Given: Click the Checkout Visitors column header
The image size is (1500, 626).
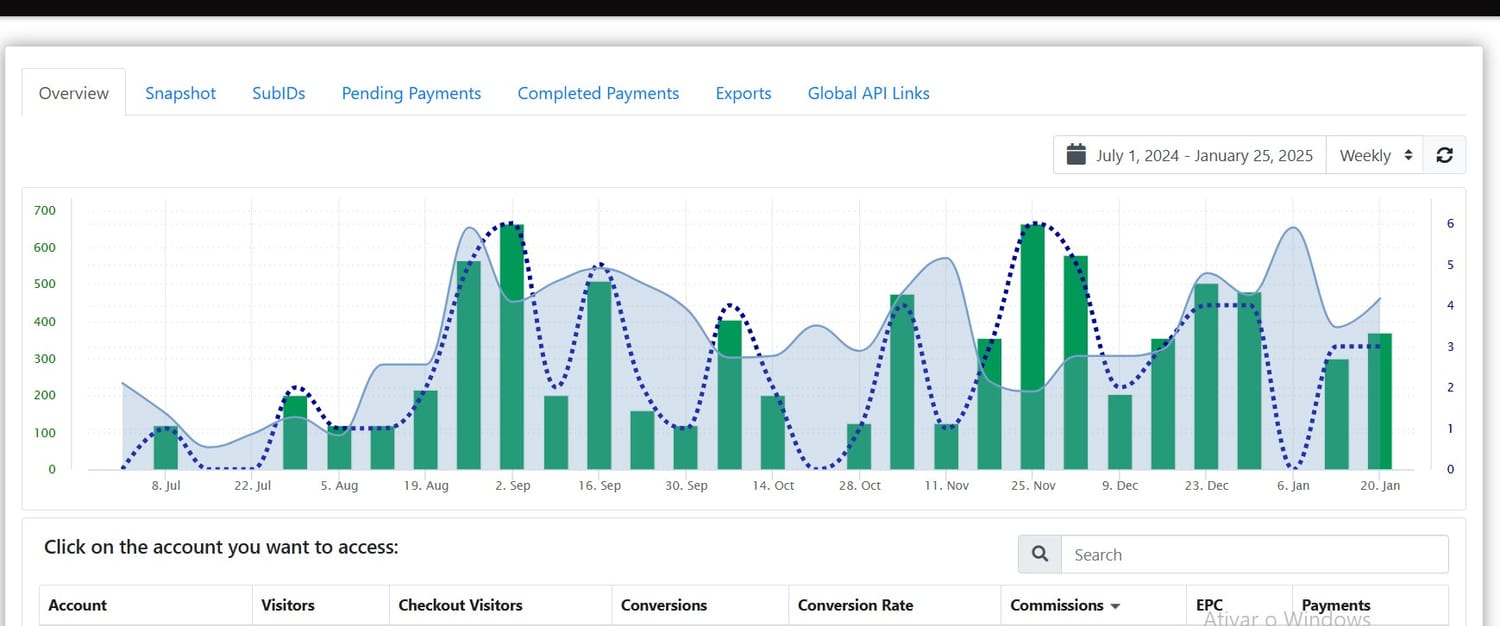Looking at the screenshot, I should pos(460,605).
